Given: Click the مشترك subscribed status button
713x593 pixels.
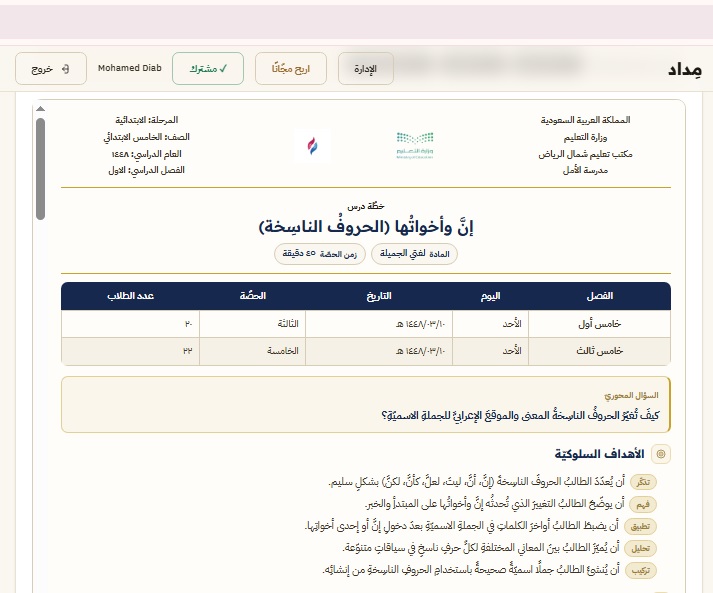Looking at the screenshot, I should [208, 69].
